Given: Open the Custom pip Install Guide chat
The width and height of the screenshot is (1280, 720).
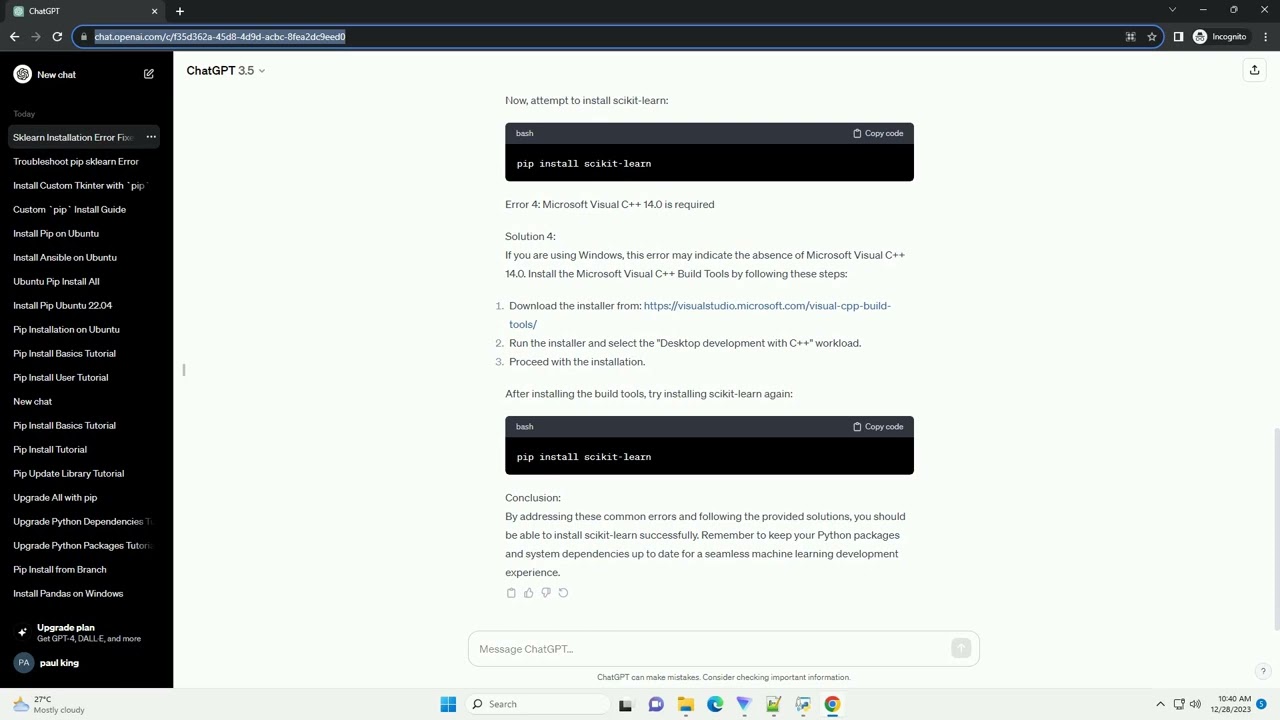Looking at the screenshot, I should pyautogui.click(x=69, y=209).
